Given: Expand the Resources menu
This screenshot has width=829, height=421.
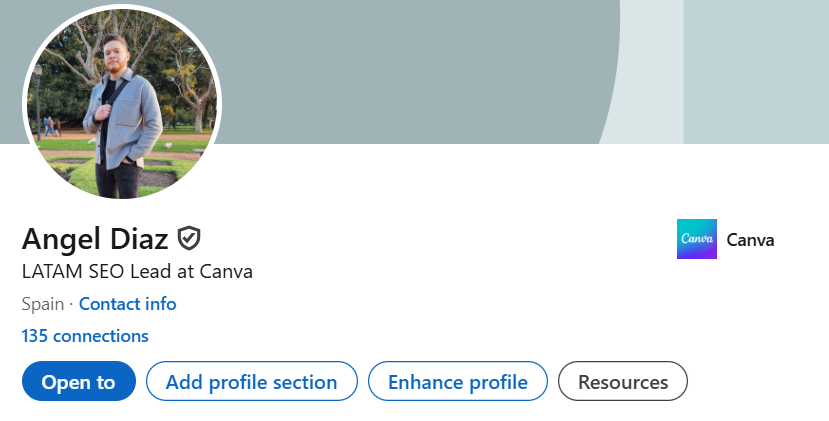Looking at the screenshot, I should [622, 381].
